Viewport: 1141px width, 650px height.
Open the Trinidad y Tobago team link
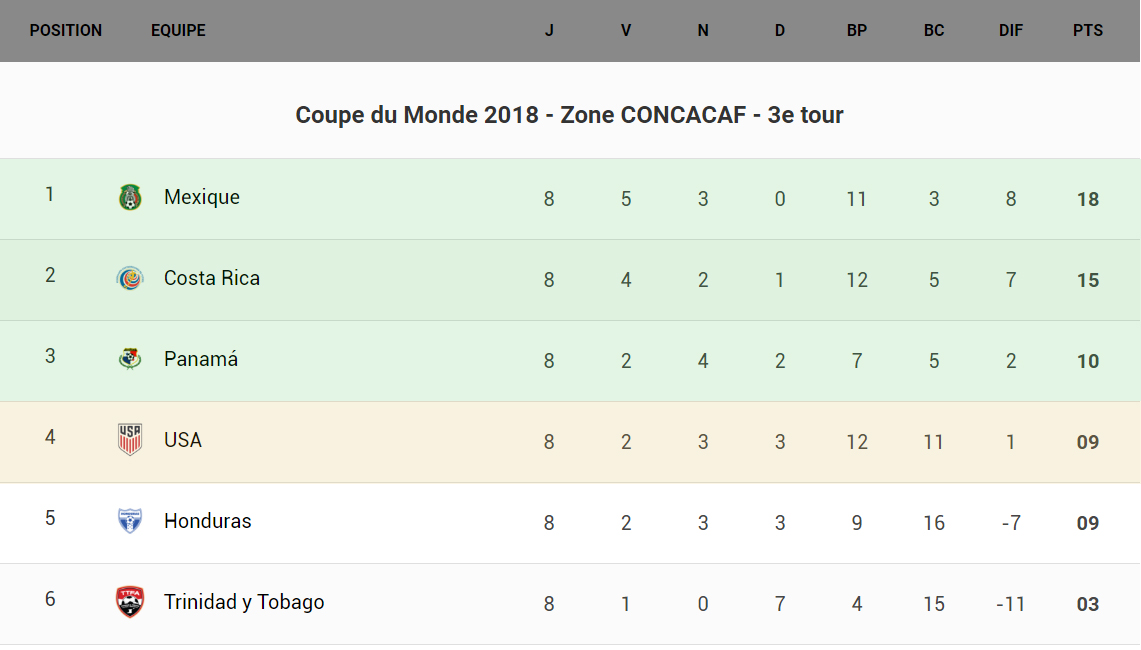coord(244,602)
